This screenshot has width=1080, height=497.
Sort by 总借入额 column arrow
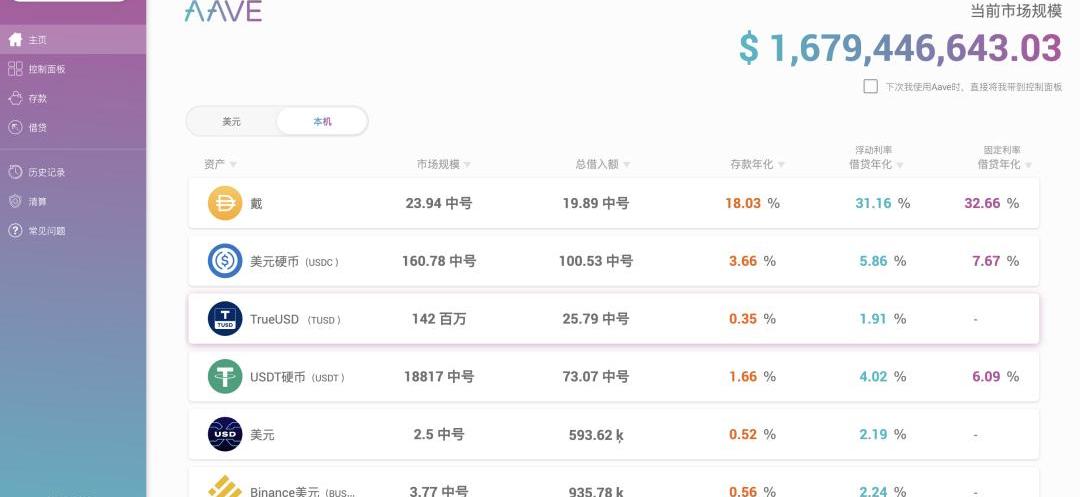click(x=626, y=165)
